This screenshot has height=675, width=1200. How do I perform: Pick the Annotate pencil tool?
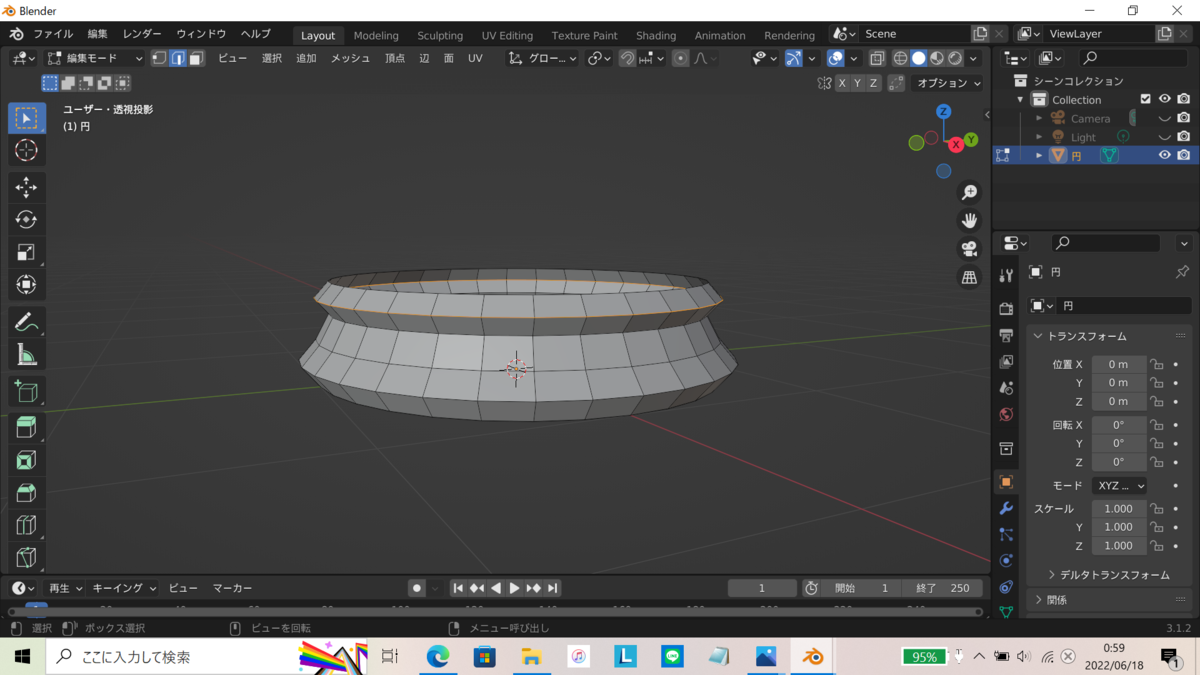coord(27,322)
